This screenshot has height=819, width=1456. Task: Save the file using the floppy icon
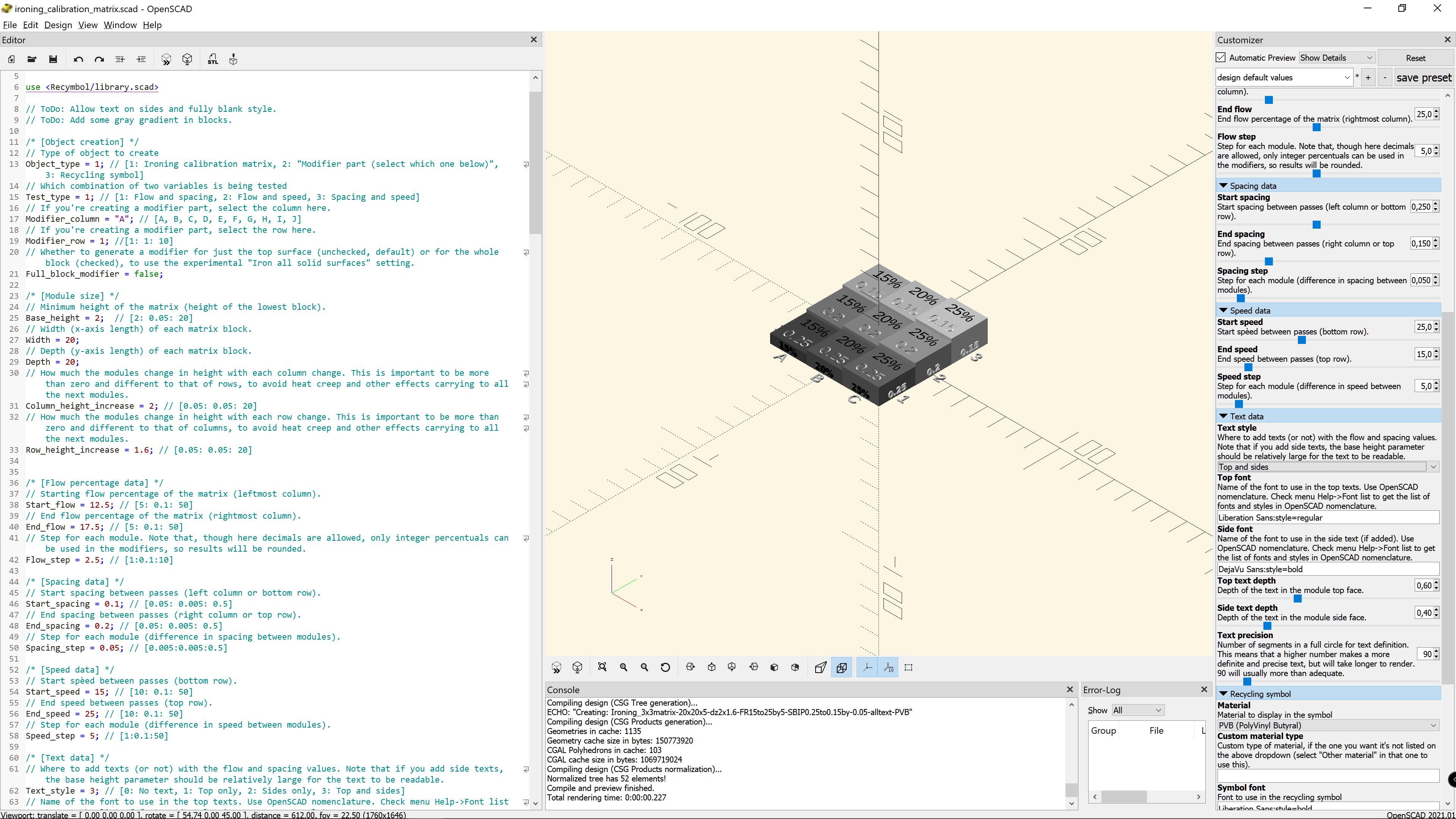53,60
